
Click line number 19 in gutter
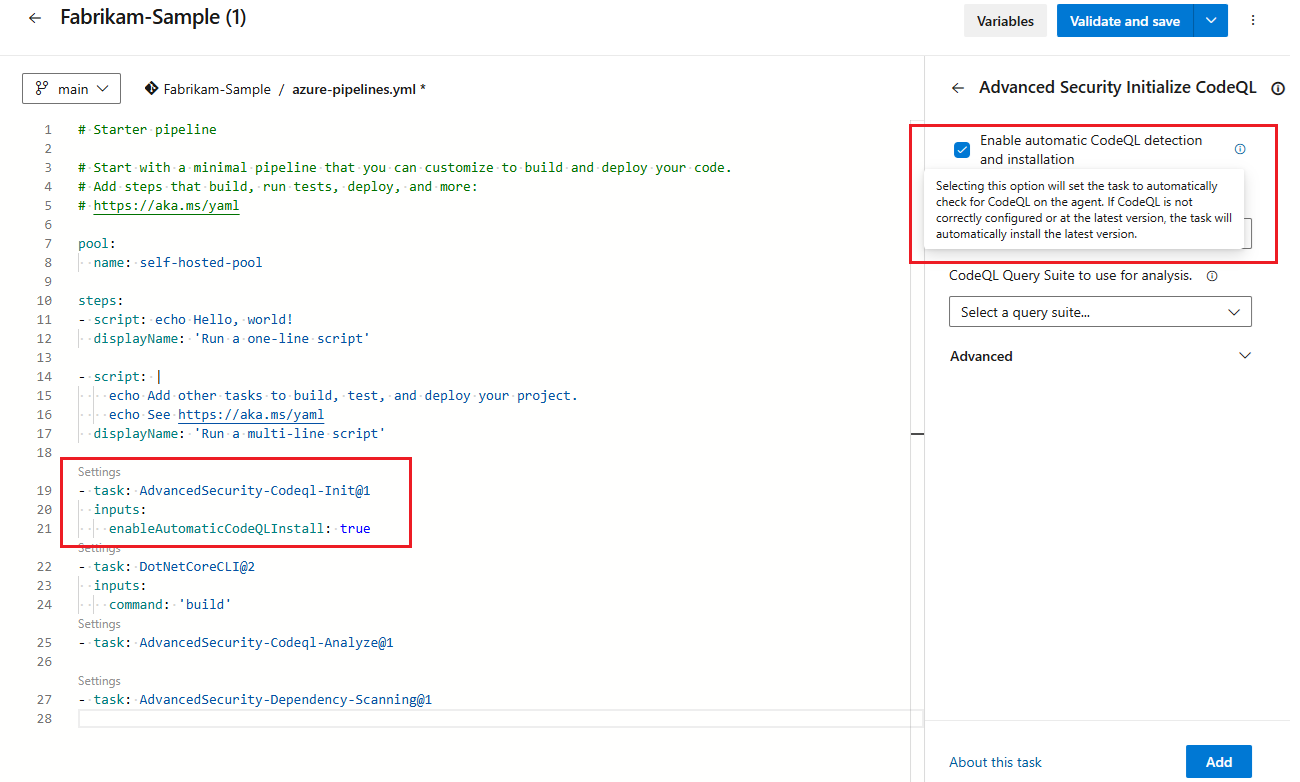44,491
